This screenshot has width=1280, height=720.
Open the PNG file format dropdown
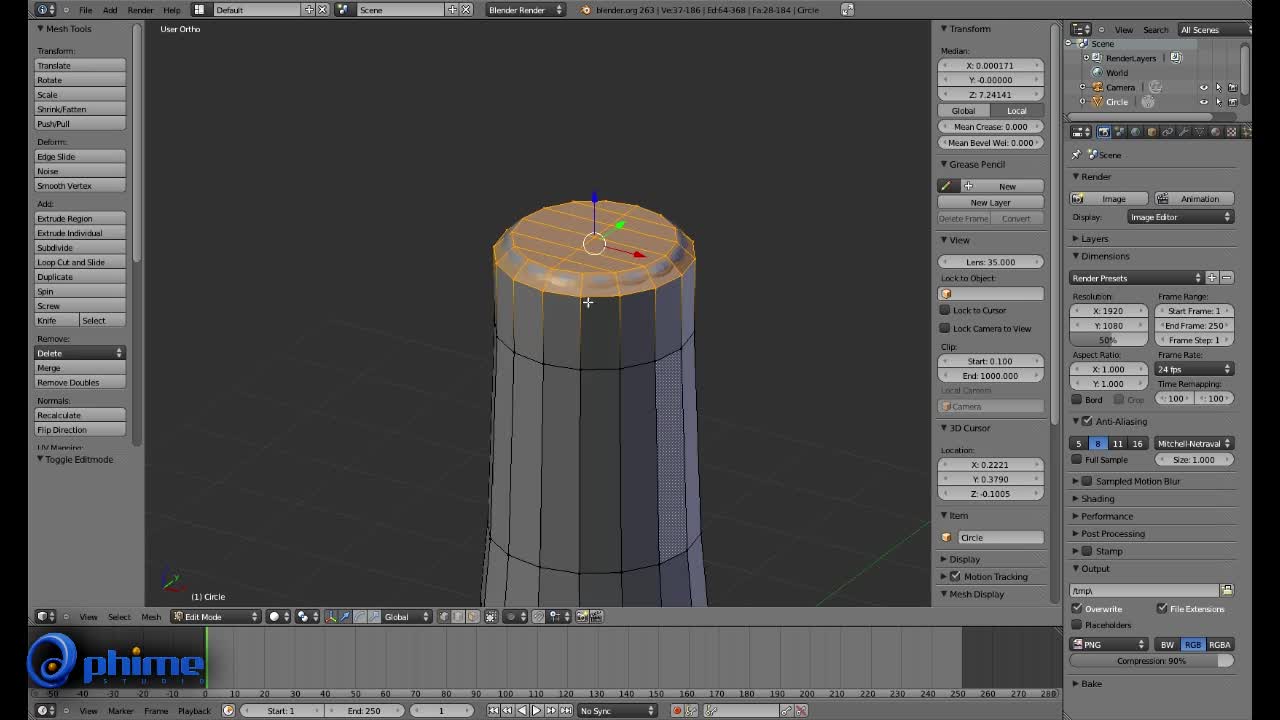1108,644
